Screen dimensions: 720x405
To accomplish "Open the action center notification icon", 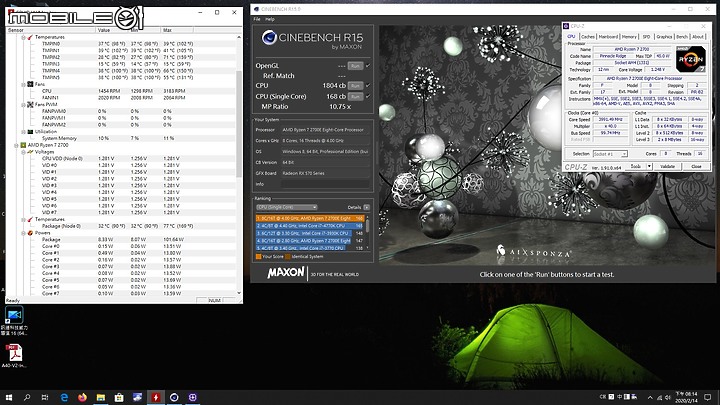I will (x=708, y=397).
